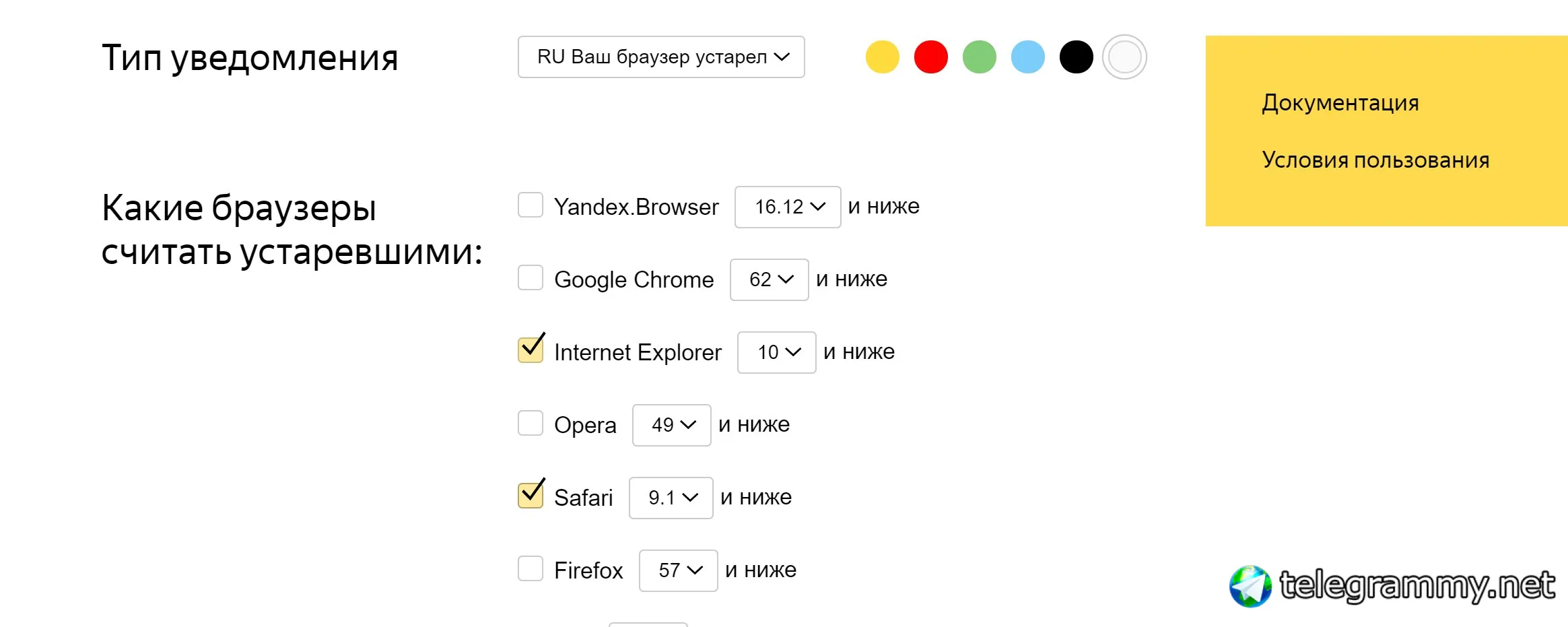The height and width of the screenshot is (627, 1568).
Task: Enable the Firefox checkbox
Action: pyautogui.click(x=531, y=568)
